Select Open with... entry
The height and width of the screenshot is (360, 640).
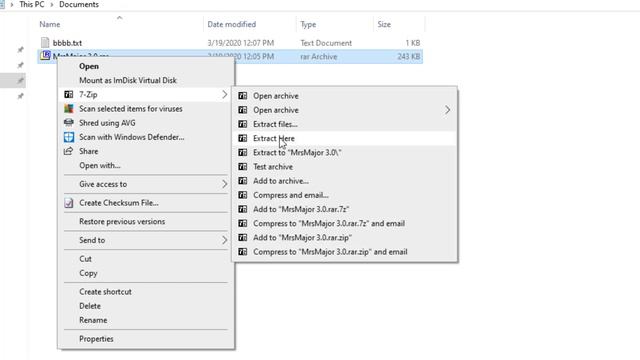click(x=100, y=165)
